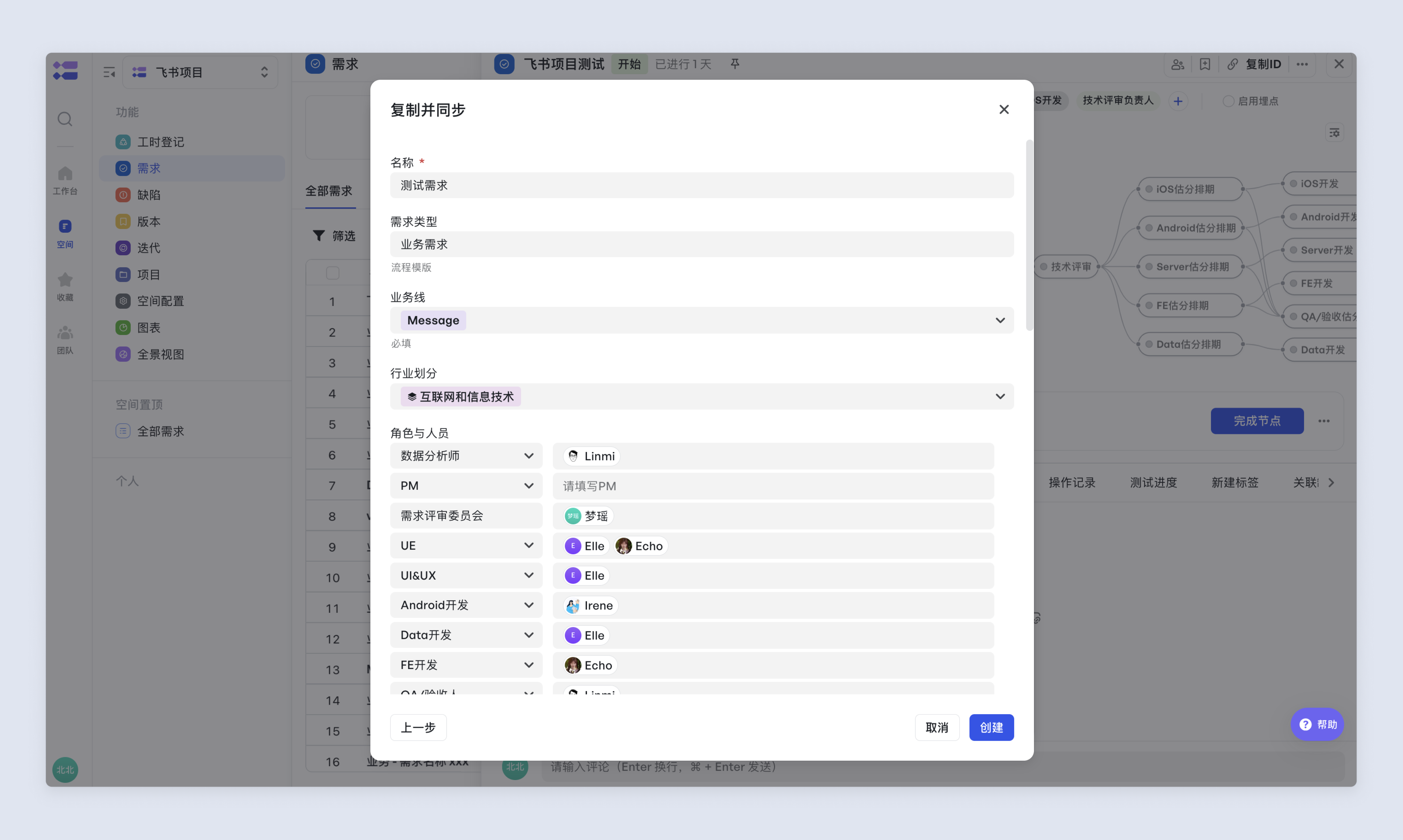Go to 工作台 home icon
Image resolution: width=1403 pixels, height=840 pixels.
point(65,179)
